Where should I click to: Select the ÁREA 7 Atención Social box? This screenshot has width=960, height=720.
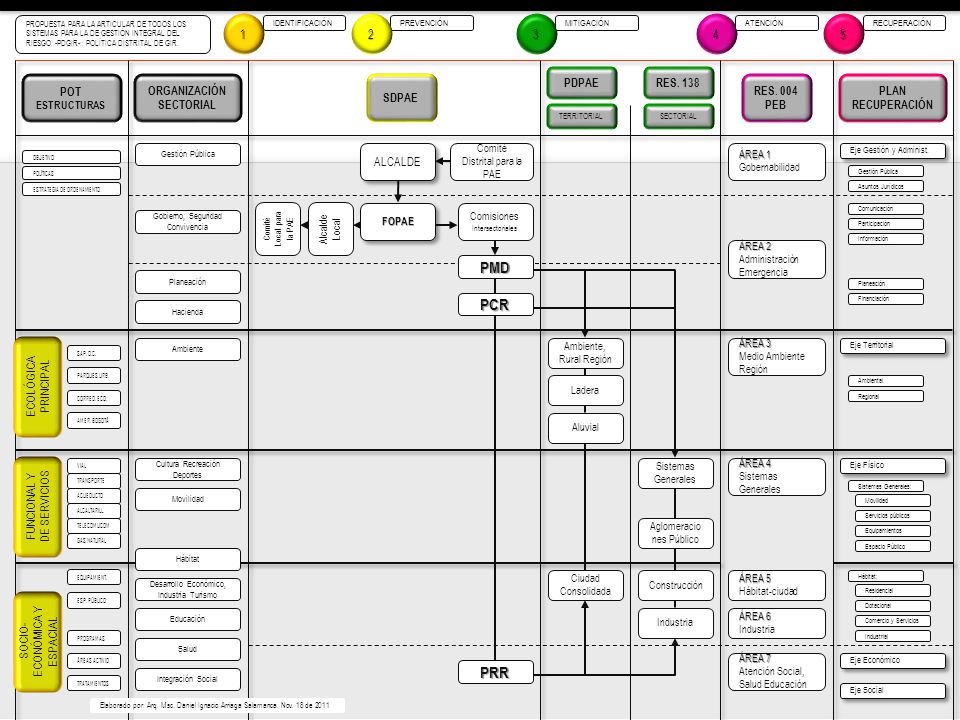pyautogui.click(x=777, y=672)
